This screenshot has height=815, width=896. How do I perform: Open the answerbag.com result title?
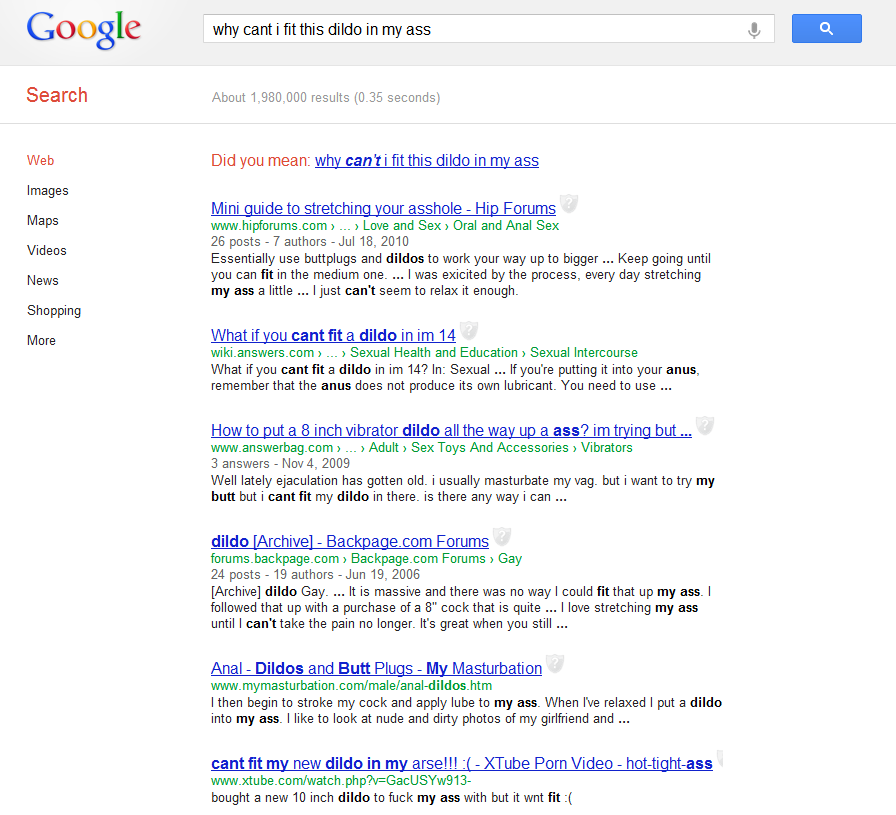(451, 430)
